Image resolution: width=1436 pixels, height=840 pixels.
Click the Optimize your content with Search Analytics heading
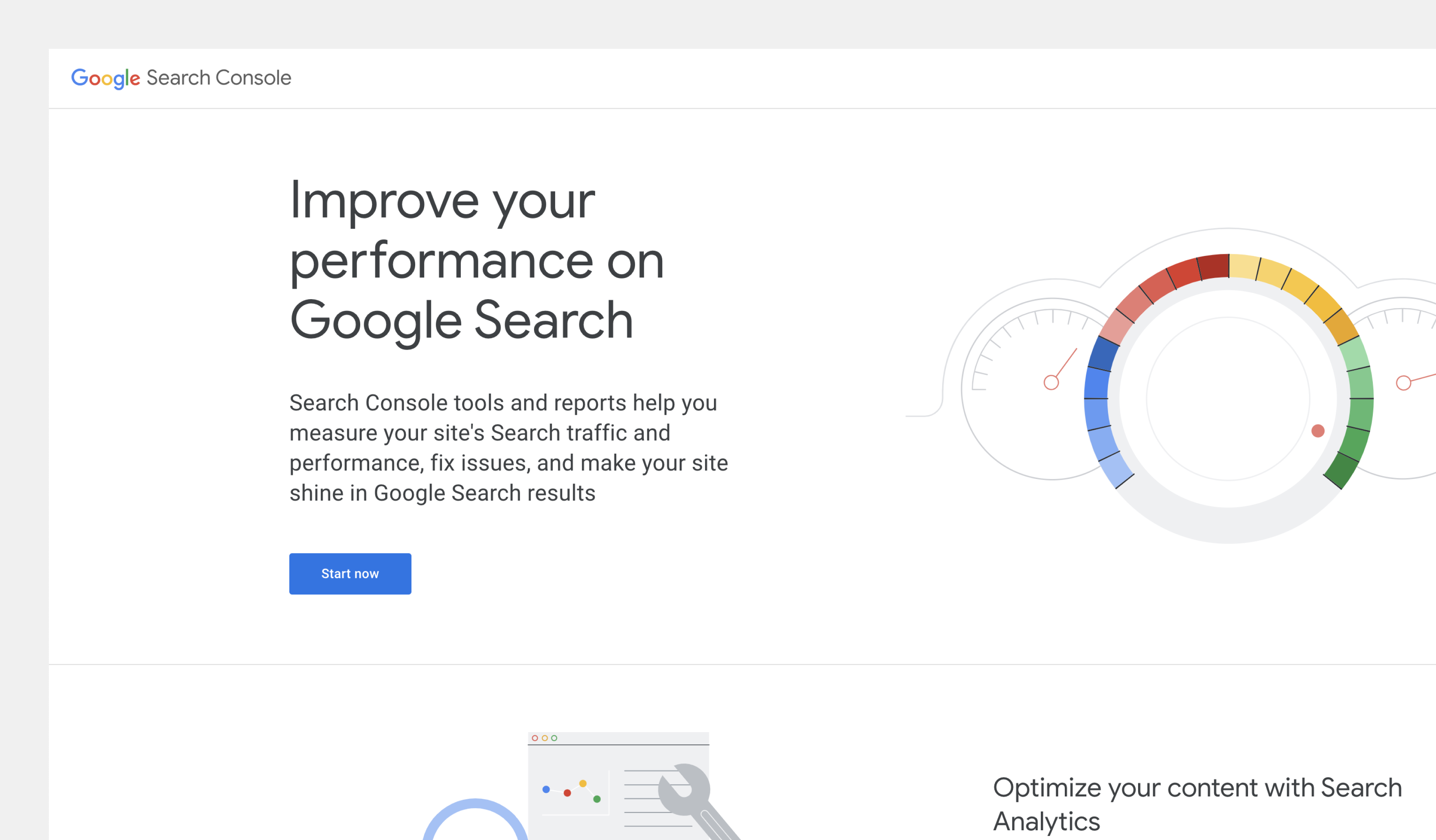[x=1197, y=804]
